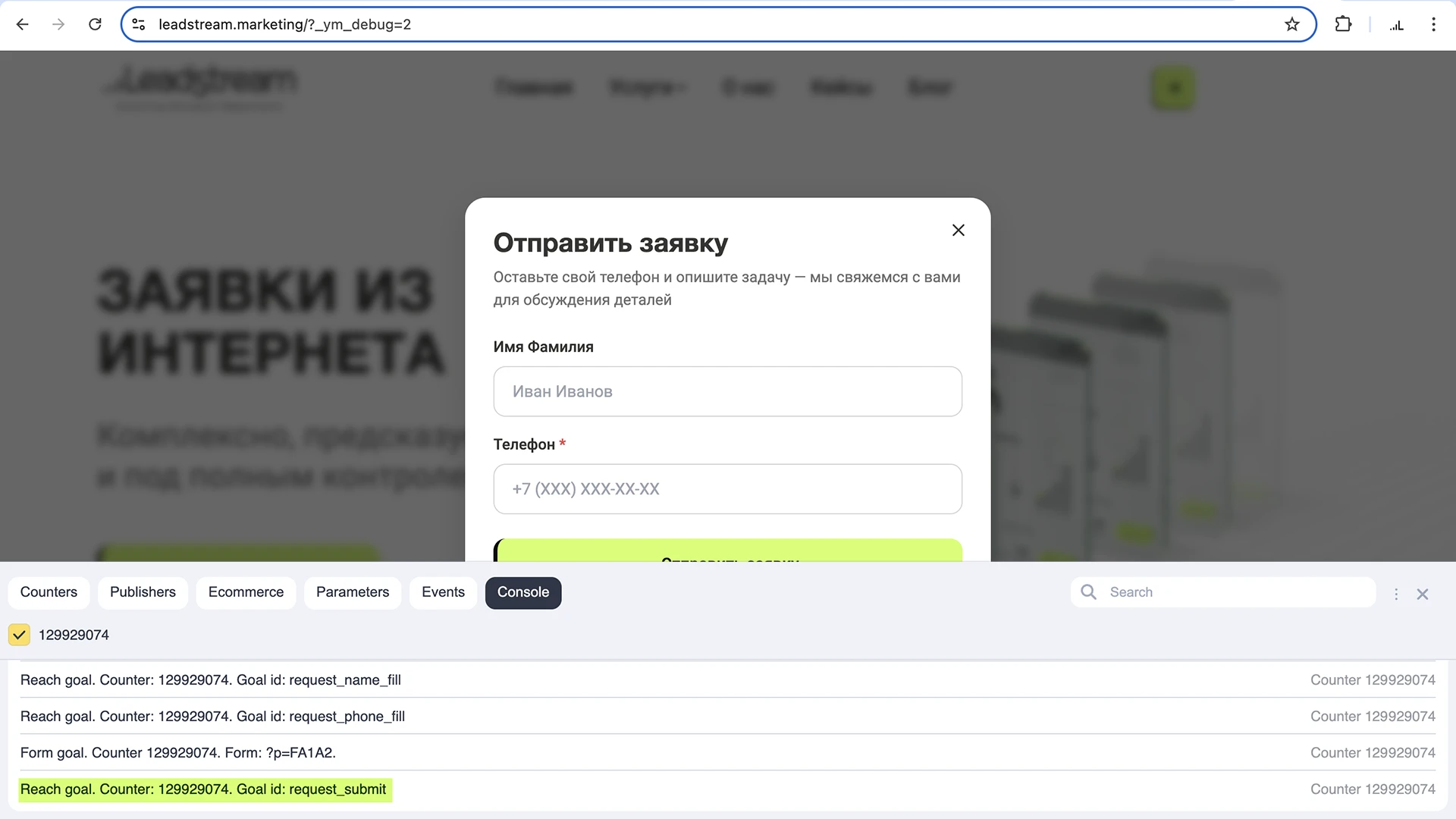Switch to the Events tab
This screenshot has width=1456, height=819.
(x=443, y=592)
